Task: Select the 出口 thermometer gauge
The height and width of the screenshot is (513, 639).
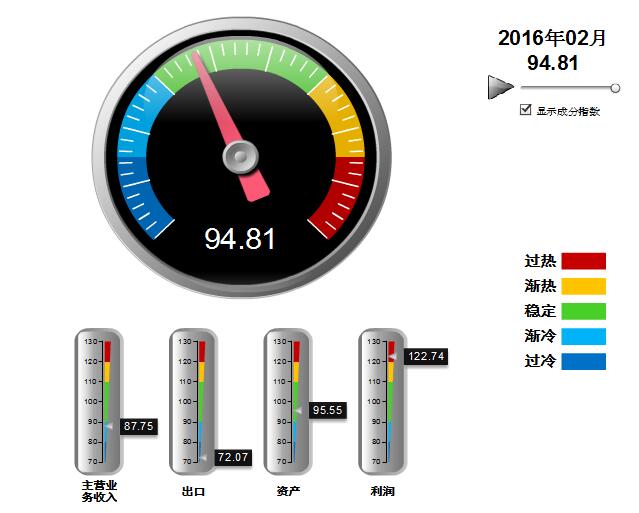Action: coord(193,401)
